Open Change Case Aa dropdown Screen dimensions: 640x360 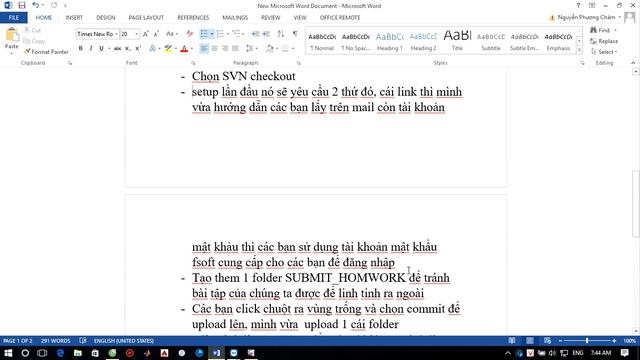172,34
